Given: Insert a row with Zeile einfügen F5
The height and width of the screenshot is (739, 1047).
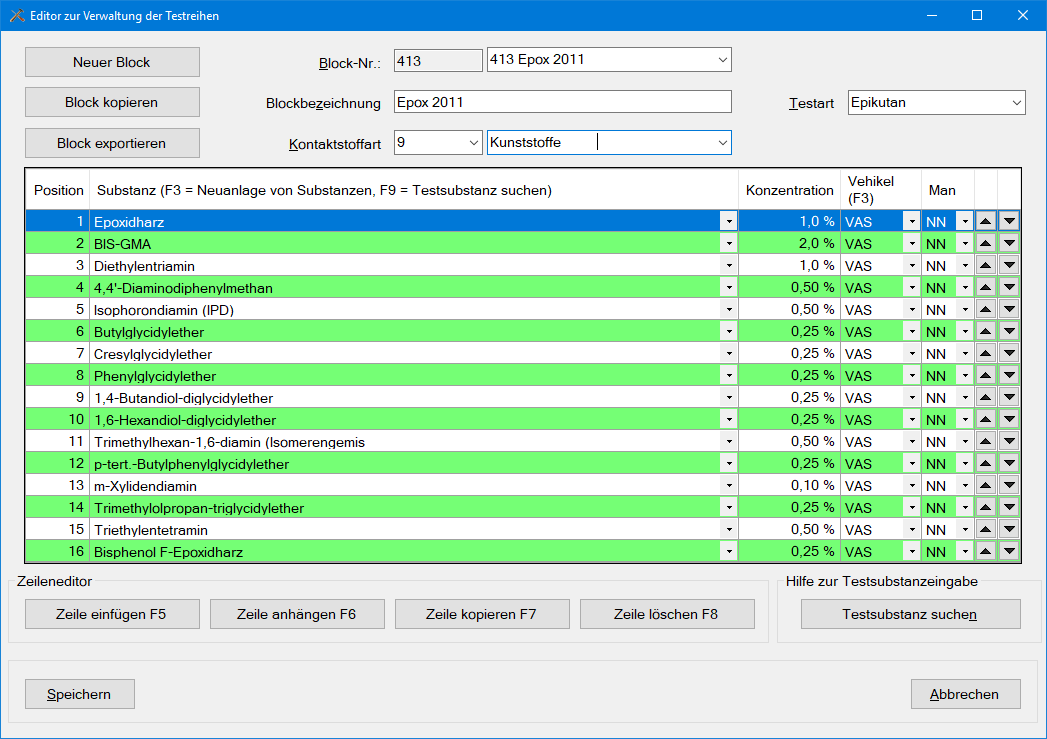Looking at the screenshot, I should point(112,614).
